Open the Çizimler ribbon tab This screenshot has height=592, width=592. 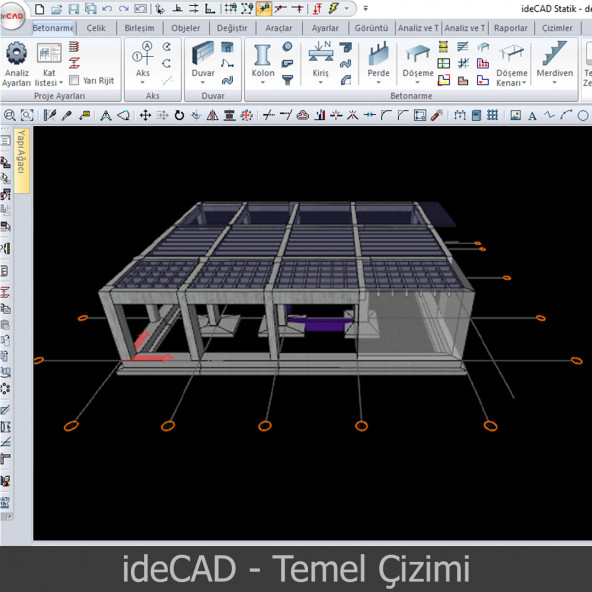557,28
